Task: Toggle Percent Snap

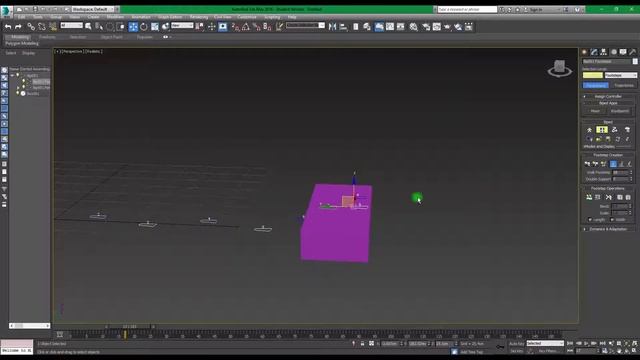Action: pyautogui.click(x=256, y=27)
